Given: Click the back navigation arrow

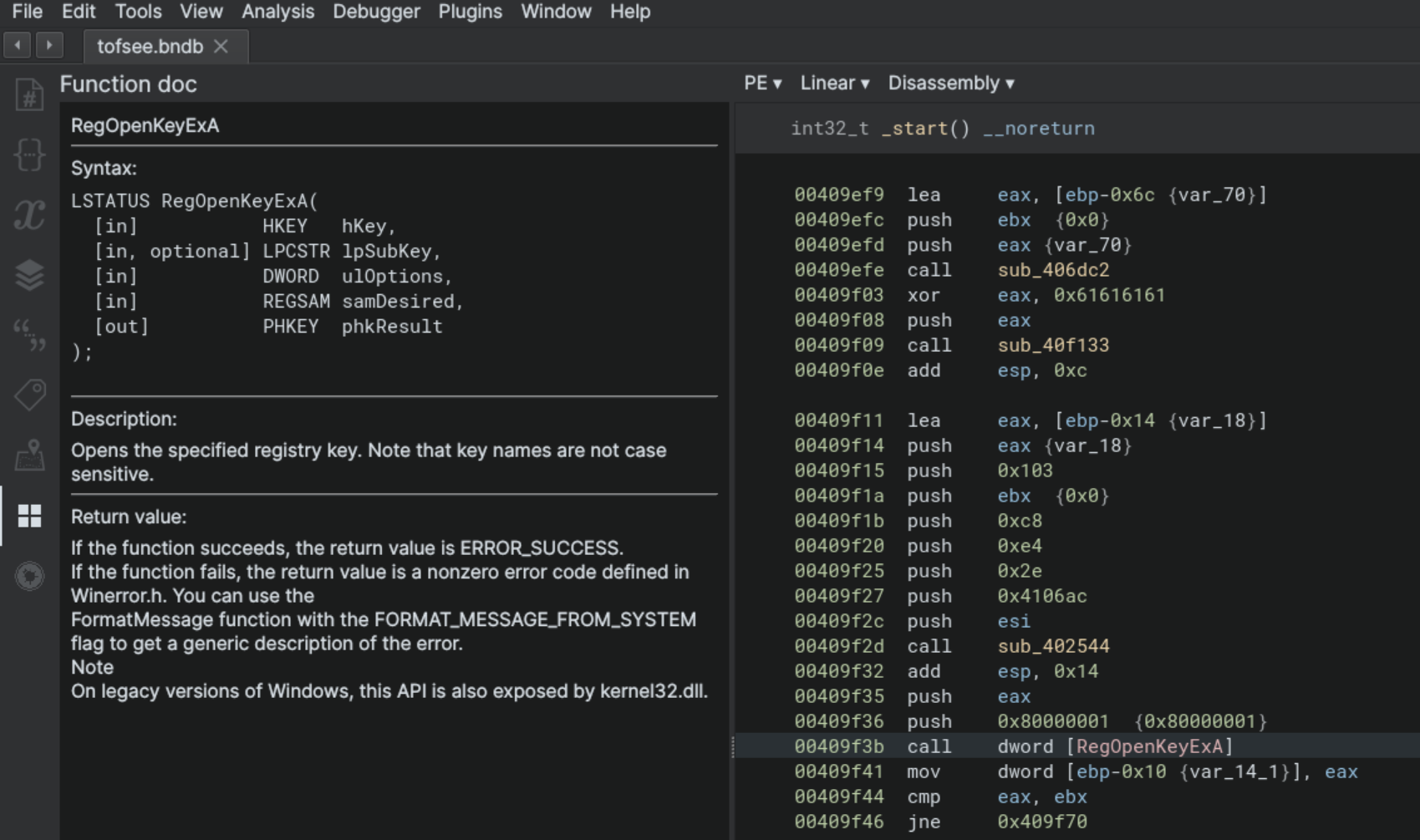Looking at the screenshot, I should (17, 46).
